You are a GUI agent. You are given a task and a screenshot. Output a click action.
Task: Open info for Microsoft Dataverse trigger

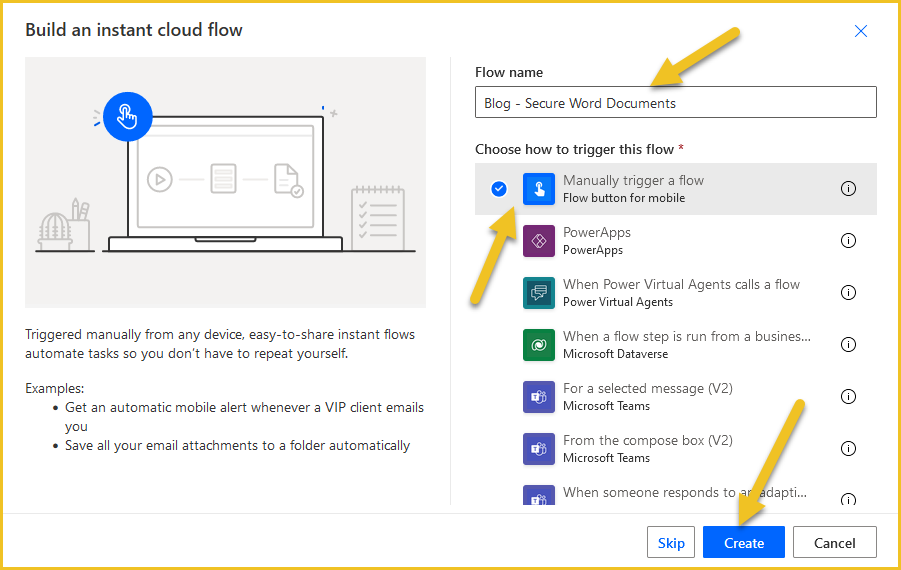848,344
